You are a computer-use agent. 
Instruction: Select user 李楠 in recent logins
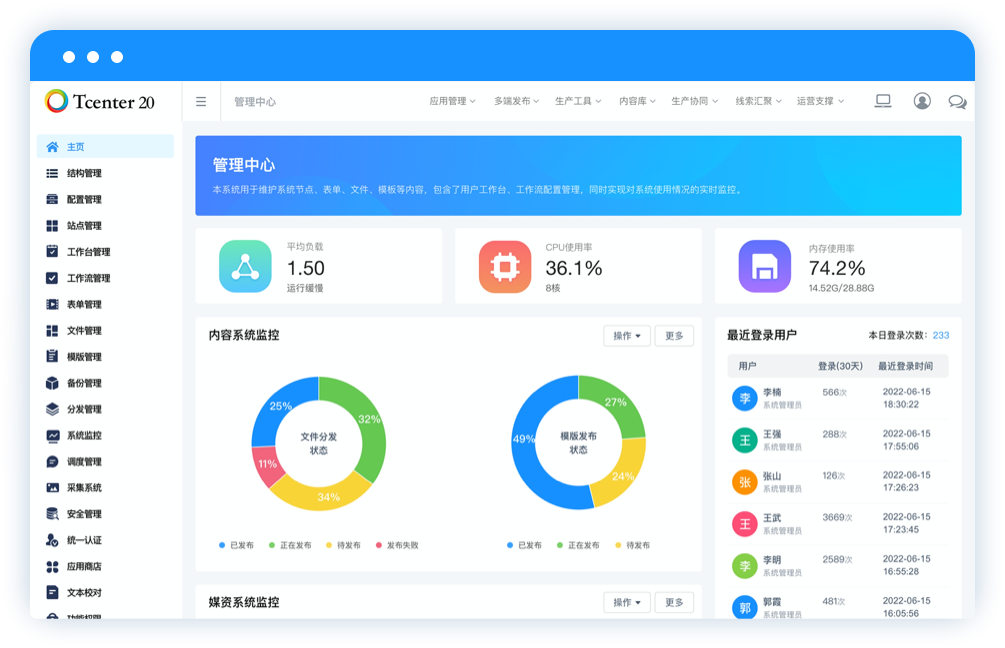click(772, 398)
